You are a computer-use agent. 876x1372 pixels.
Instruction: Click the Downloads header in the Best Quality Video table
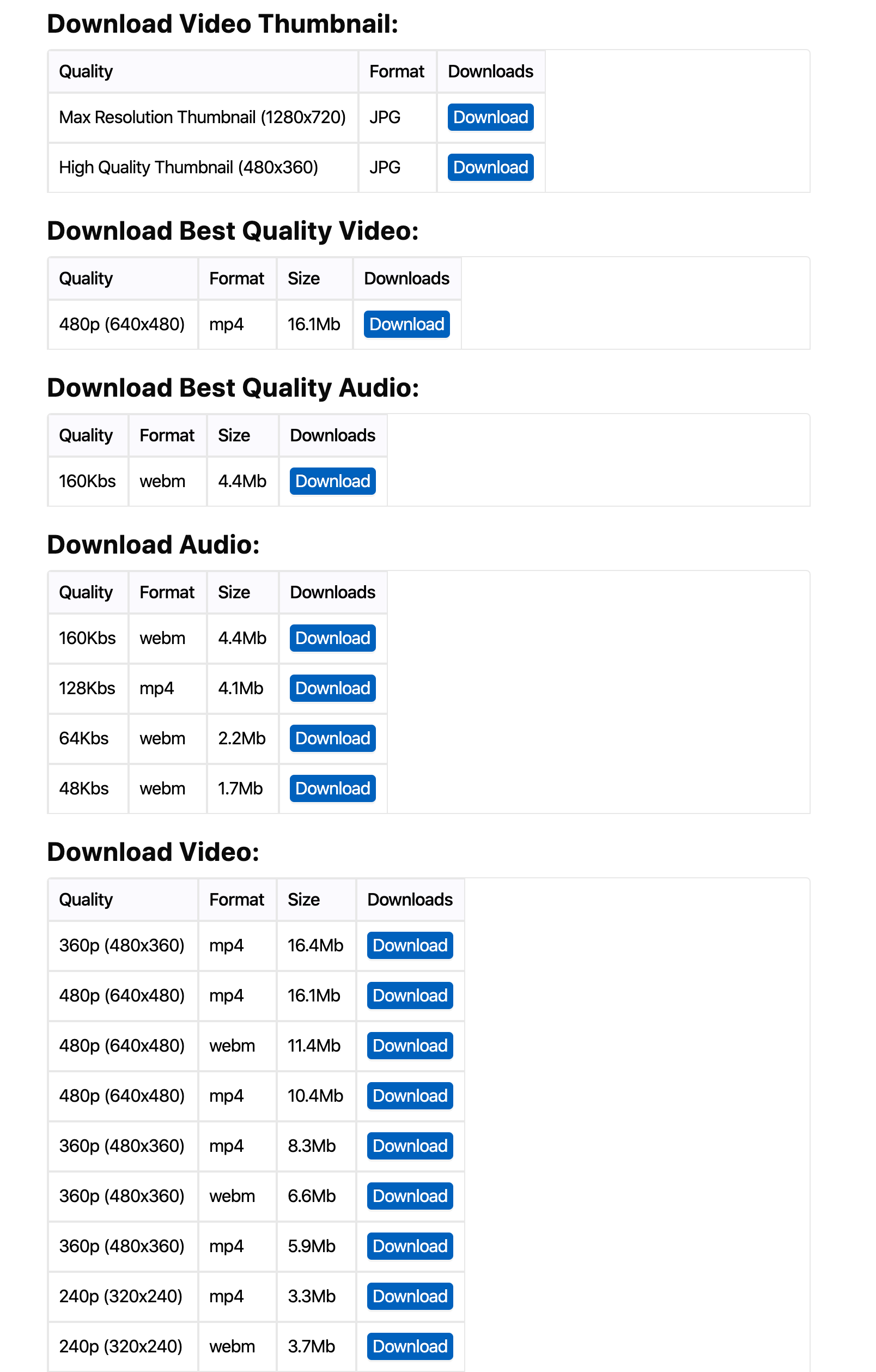pos(406,278)
